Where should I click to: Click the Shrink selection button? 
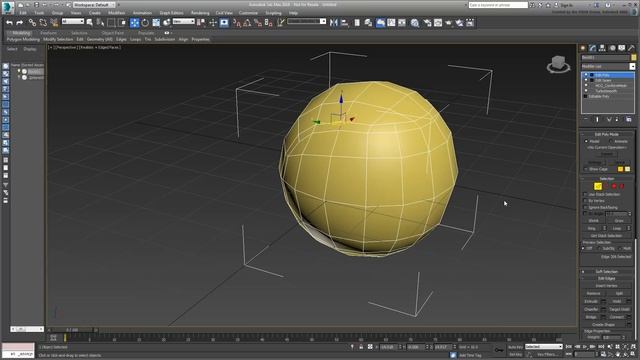593,220
